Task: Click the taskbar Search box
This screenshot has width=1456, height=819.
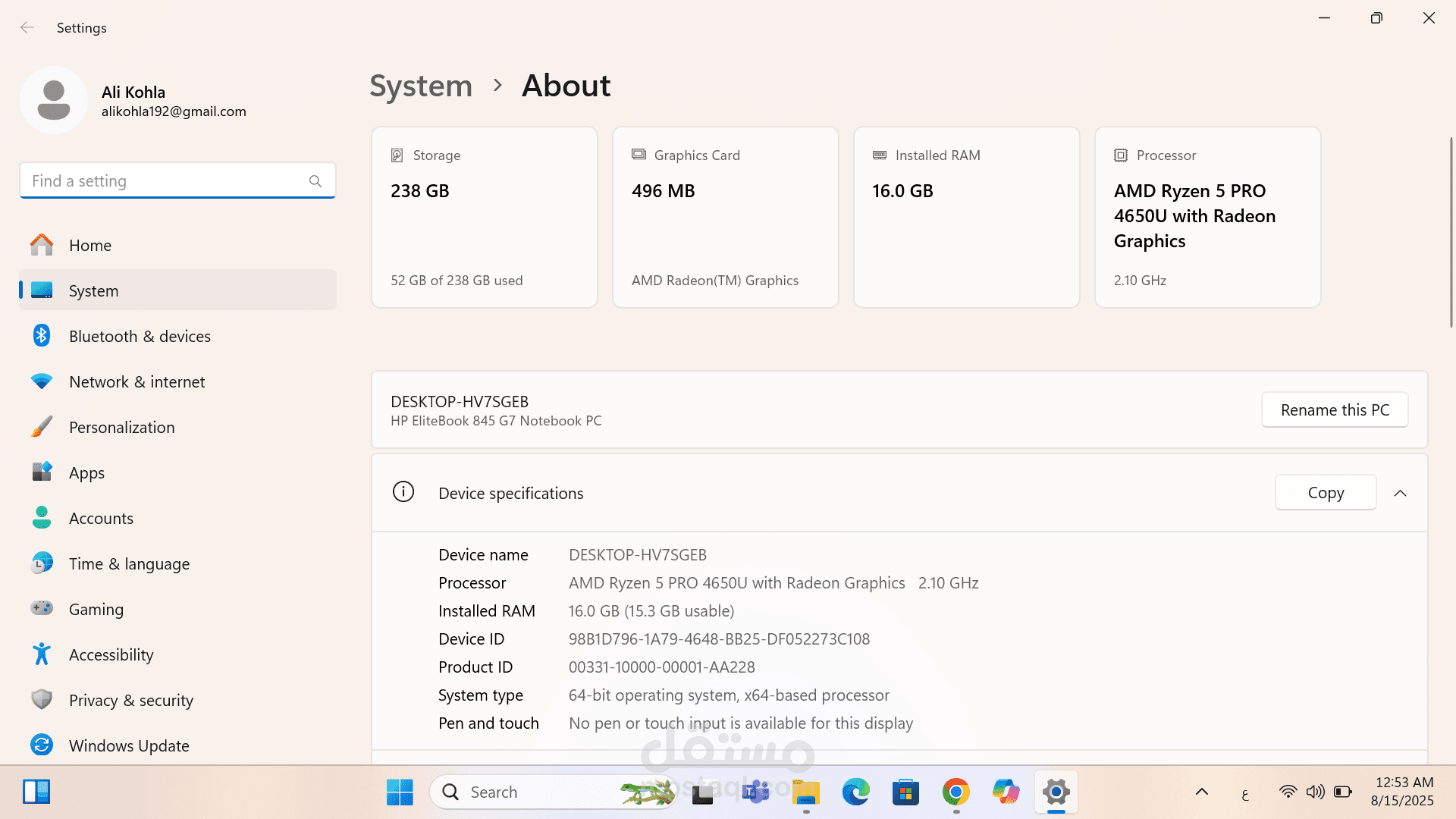Action: click(x=554, y=792)
